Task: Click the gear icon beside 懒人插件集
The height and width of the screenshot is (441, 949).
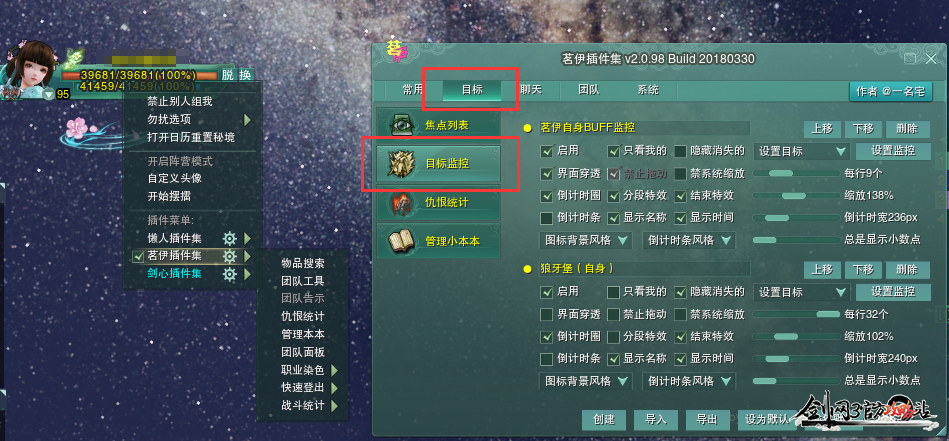Action: (229, 238)
